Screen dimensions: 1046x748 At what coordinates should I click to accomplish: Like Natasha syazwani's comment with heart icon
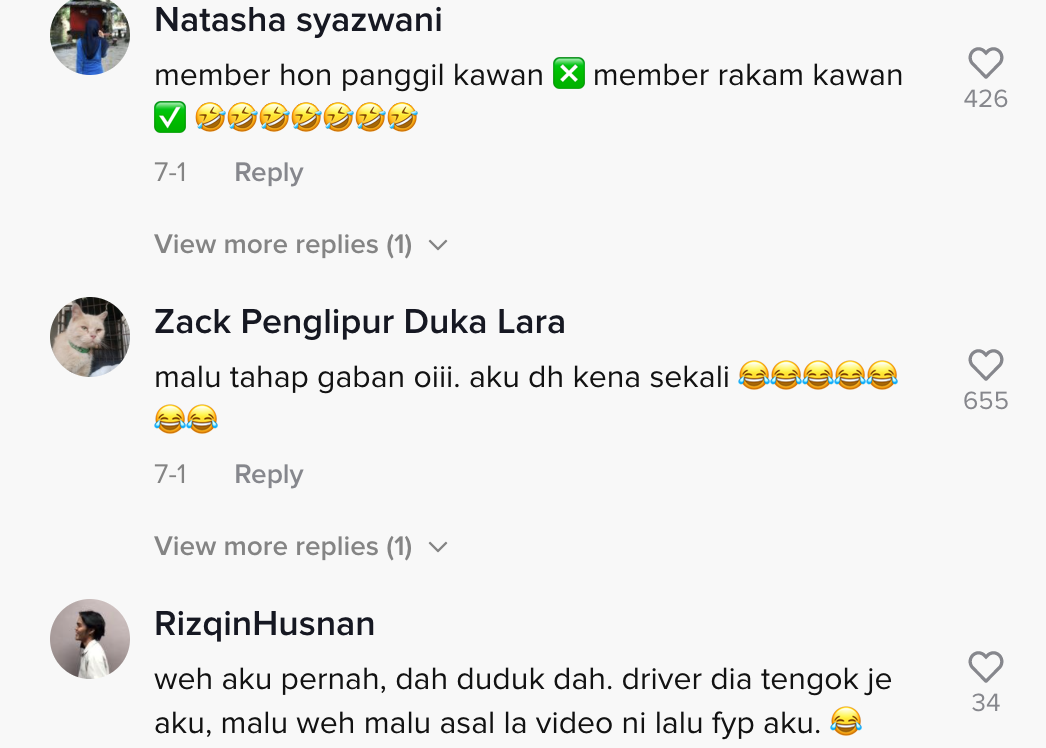click(x=985, y=63)
